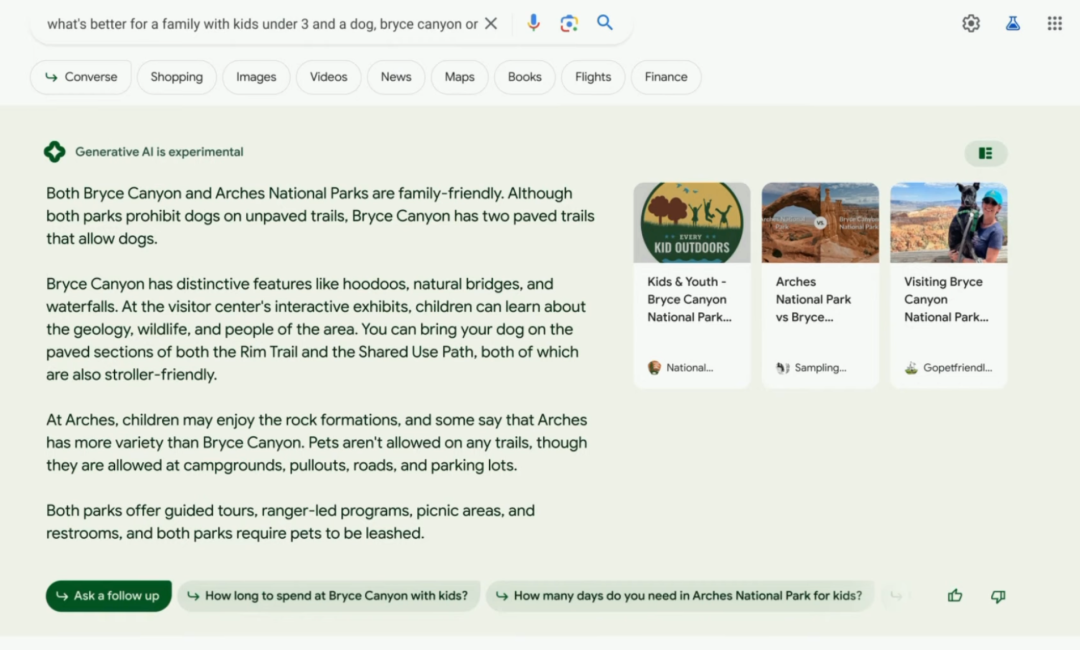The image size is (1080, 650).
Task: Click the paragraph starting 'Bryce Canyon has distinctive features'
Action: pos(316,329)
